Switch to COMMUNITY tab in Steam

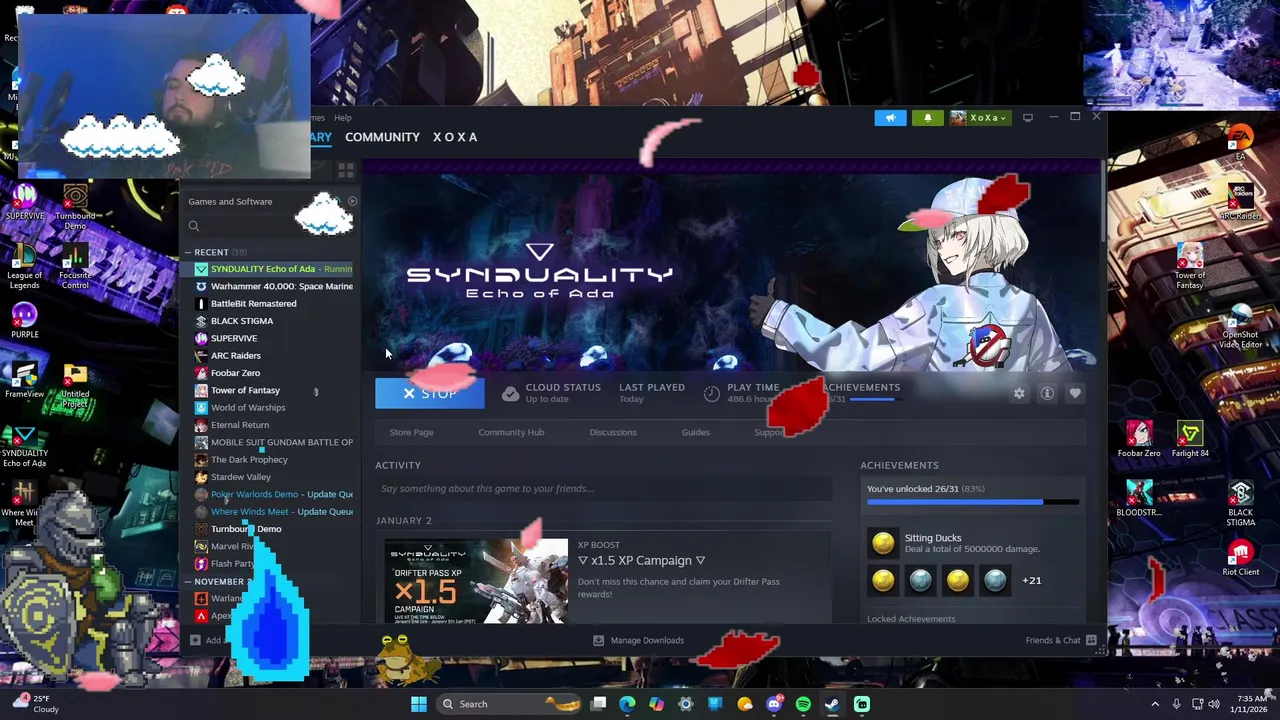coord(382,137)
